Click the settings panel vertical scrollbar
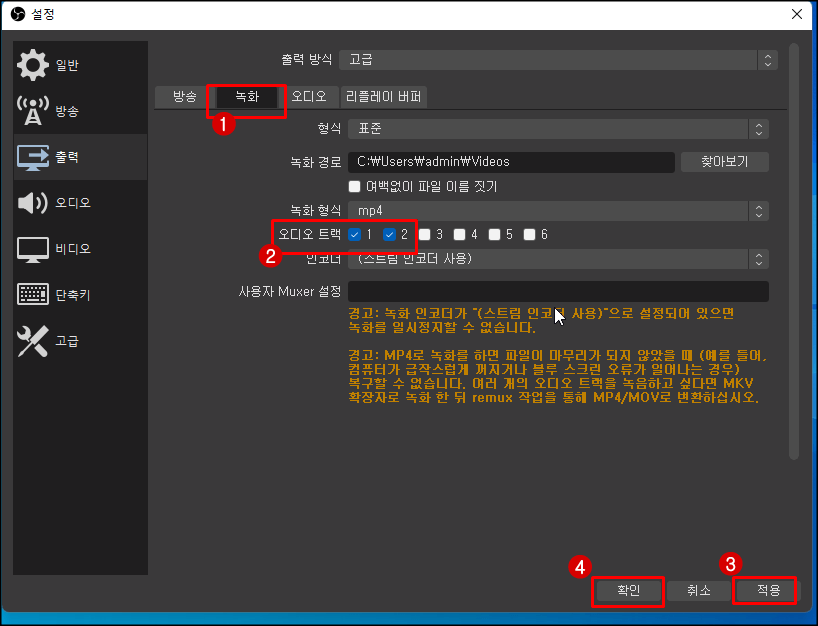The height and width of the screenshot is (626, 818). pos(794,251)
